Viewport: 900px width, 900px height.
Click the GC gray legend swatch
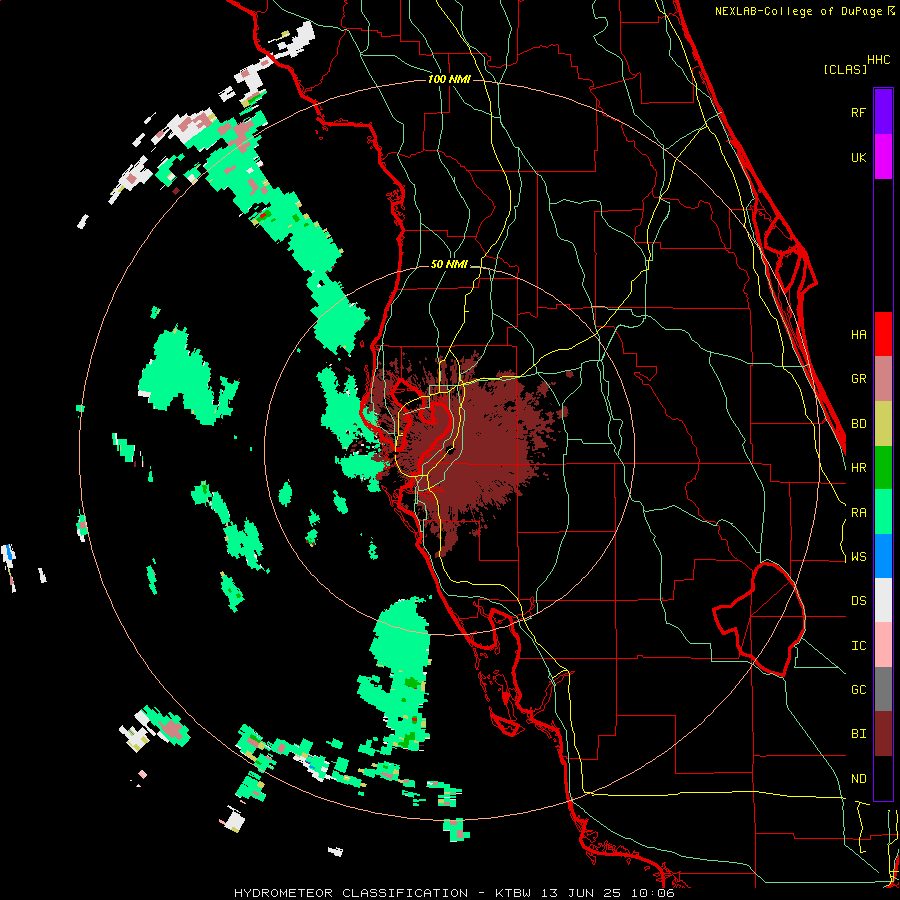[883, 689]
